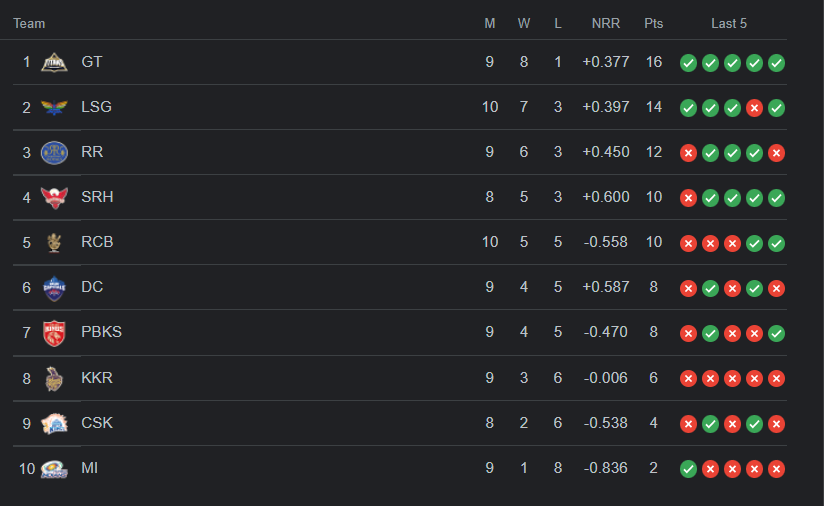Open the PBKS team name link
The height and width of the screenshot is (506, 824).
[x=101, y=332]
